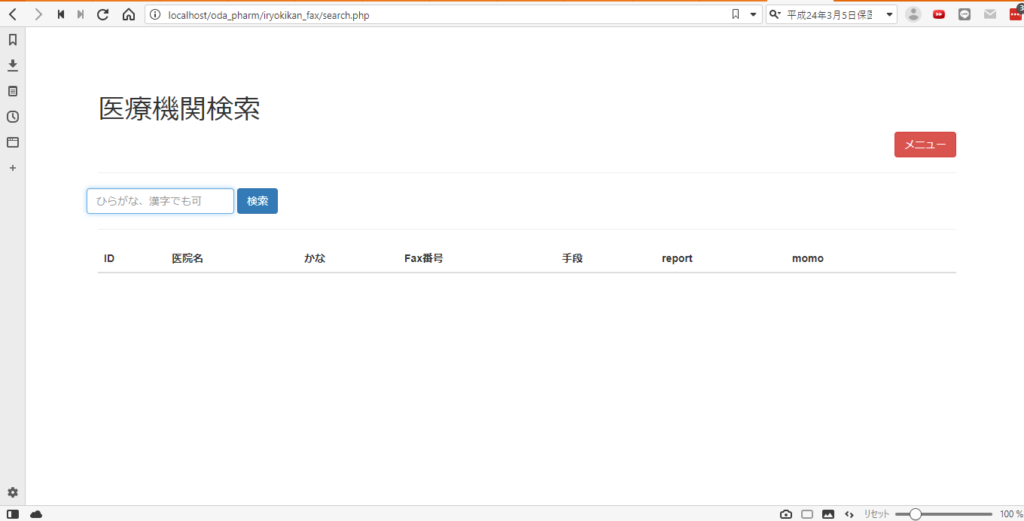The height and width of the screenshot is (521, 1024).
Task: Open the Window panel in the sidebar
Action: pyautogui.click(x=13, y=142)
